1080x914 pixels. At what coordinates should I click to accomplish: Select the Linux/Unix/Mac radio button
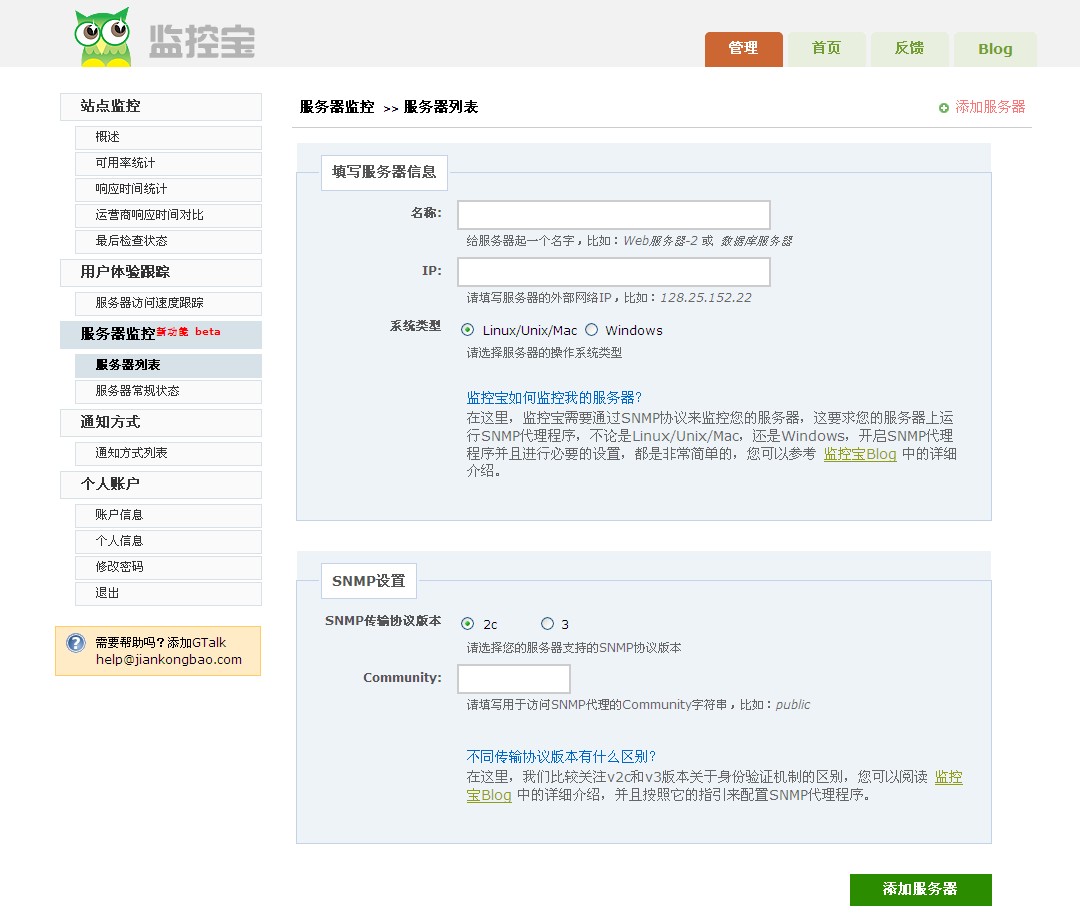coord(468,330)
